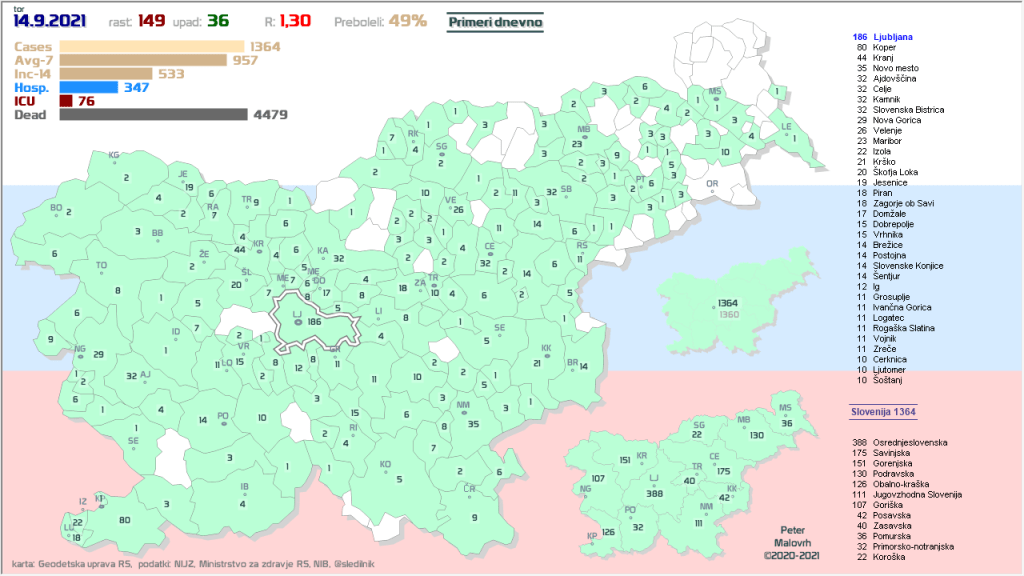Click the Primeri dnevno button
Screen dimensions: 1024x576
pos(495,21)
